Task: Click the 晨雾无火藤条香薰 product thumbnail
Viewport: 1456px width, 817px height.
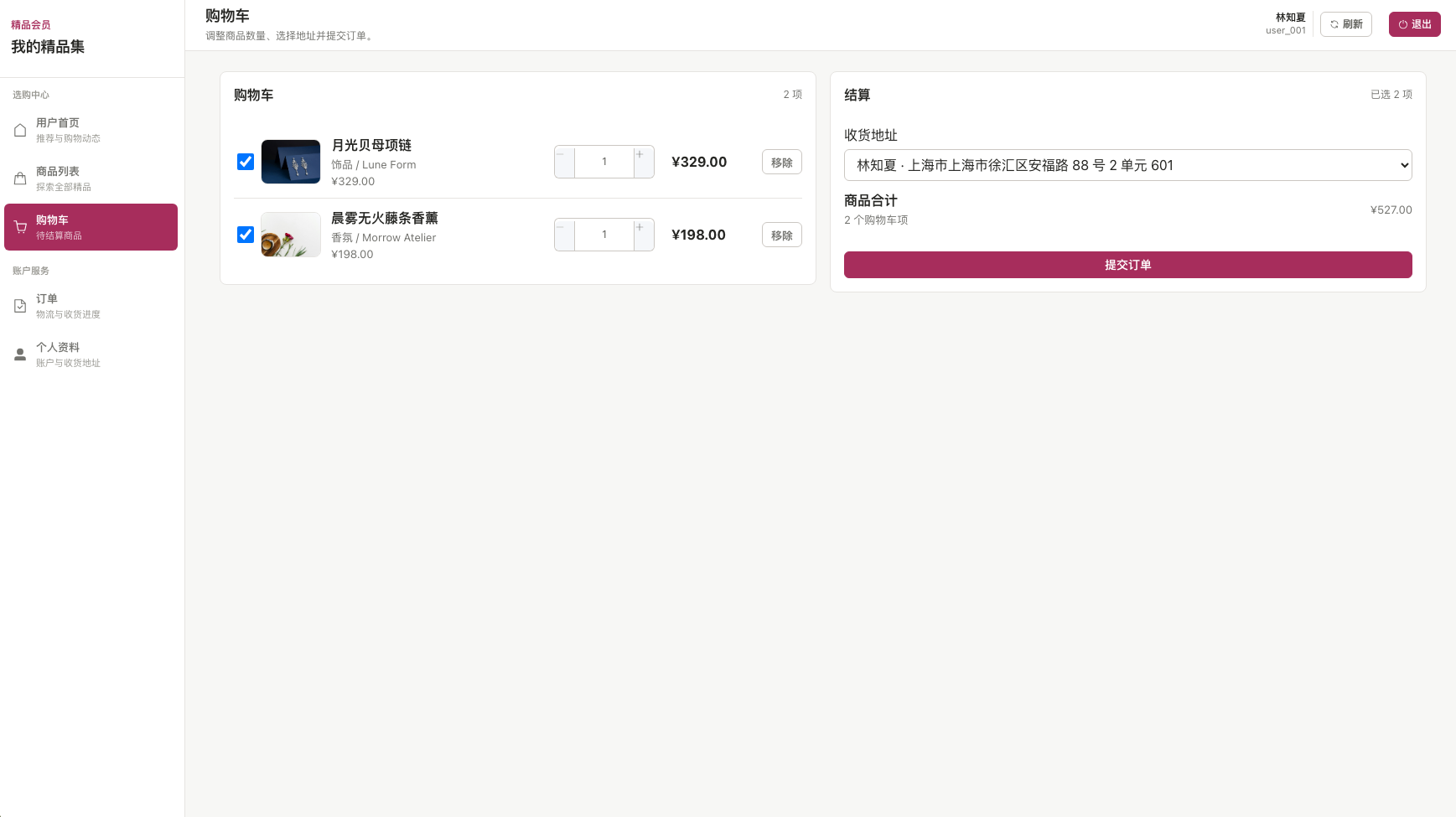Action: pyautogui.click(x=291, y=235)
